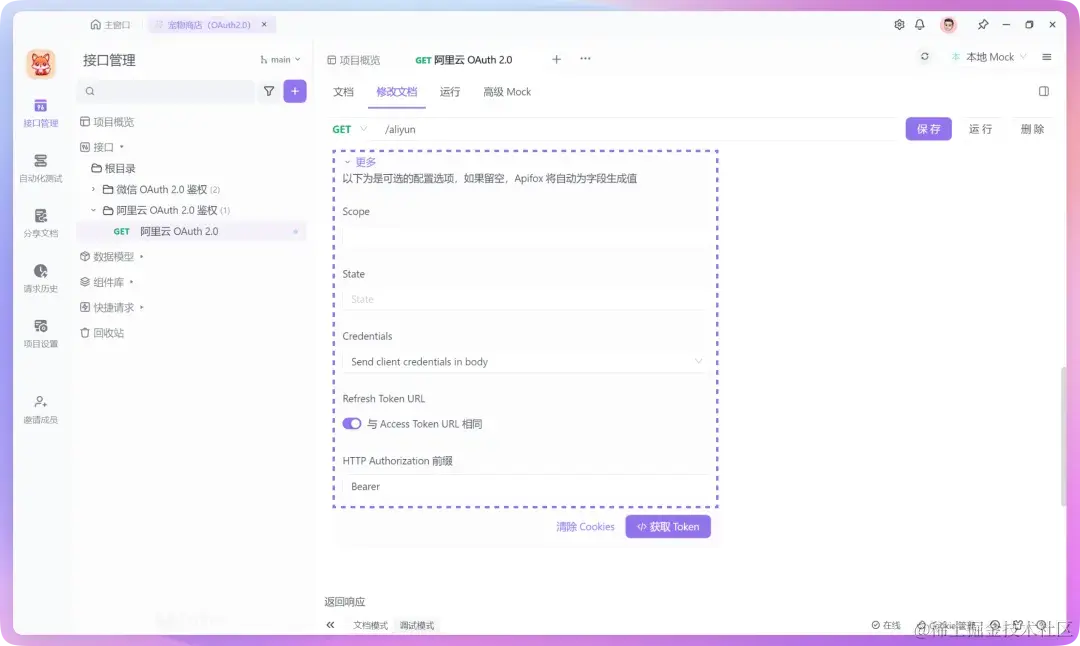
Task: Close the 宠物商店 (OAuth2.0) project tab
Action: pos(264,24)
